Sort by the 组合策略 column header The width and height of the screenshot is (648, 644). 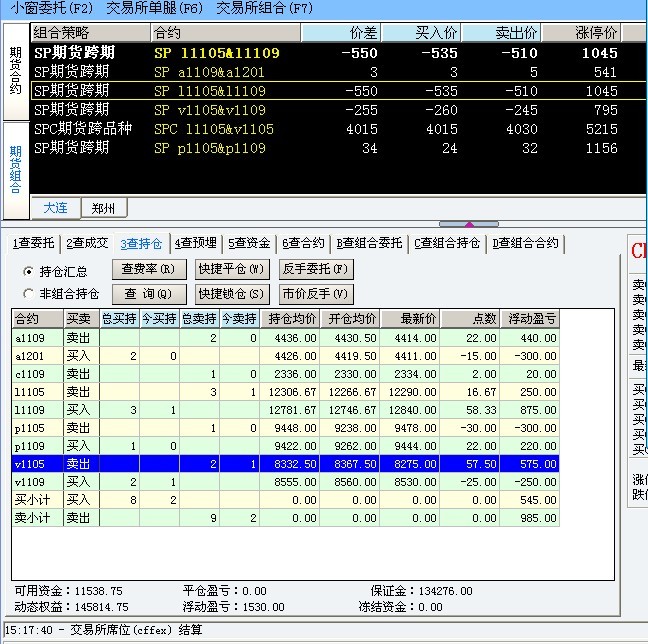click(91, 33)
